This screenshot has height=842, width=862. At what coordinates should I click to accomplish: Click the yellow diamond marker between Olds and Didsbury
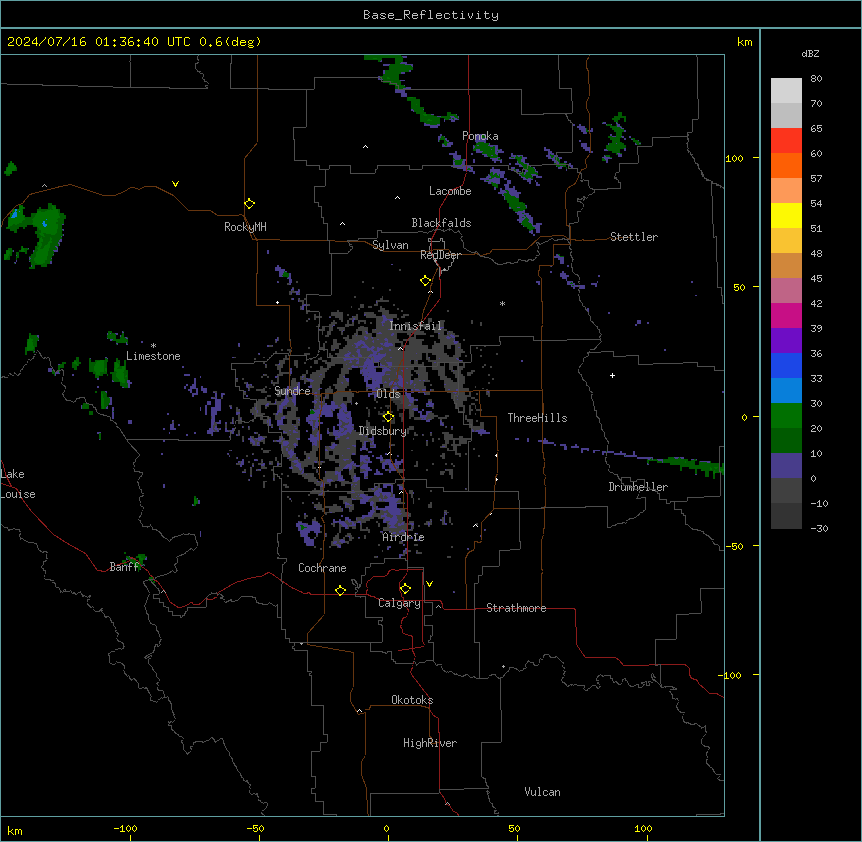(x=388, y=417)
